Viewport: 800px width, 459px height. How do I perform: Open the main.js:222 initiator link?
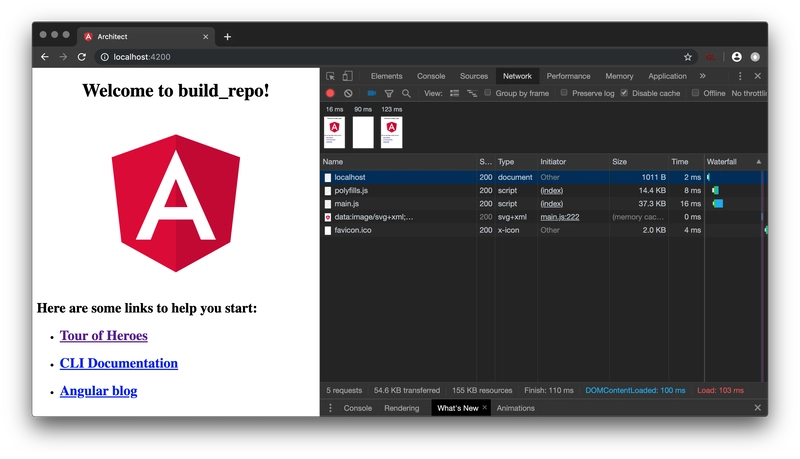tap(560, 217)
